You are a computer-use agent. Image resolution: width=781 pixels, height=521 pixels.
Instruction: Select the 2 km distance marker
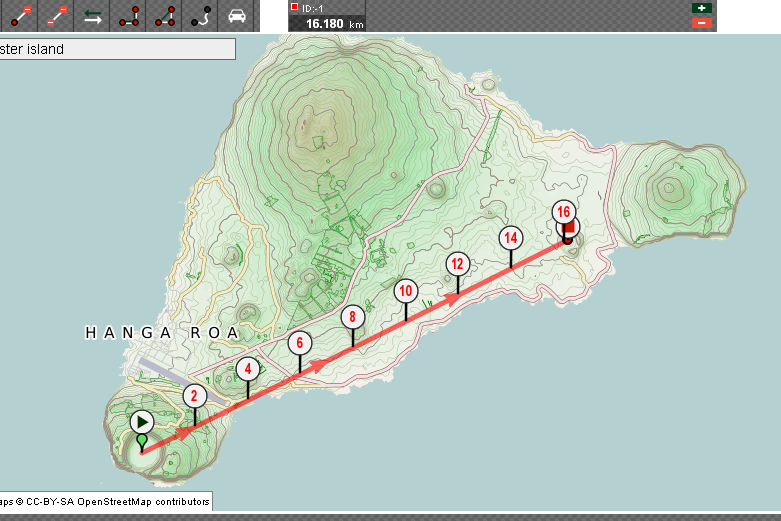(194, 396)
